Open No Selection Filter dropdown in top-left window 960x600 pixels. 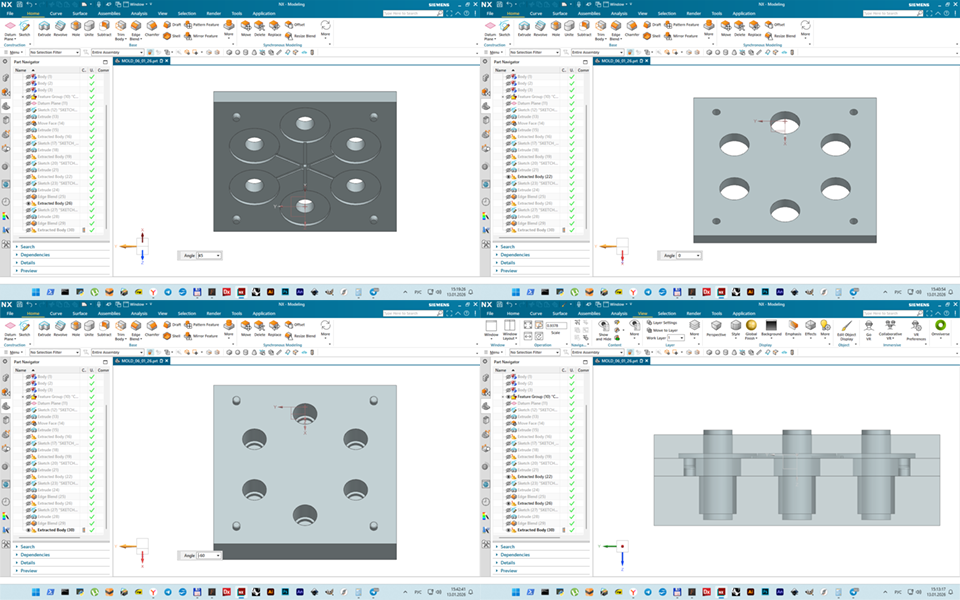click(x=54, y=53)
